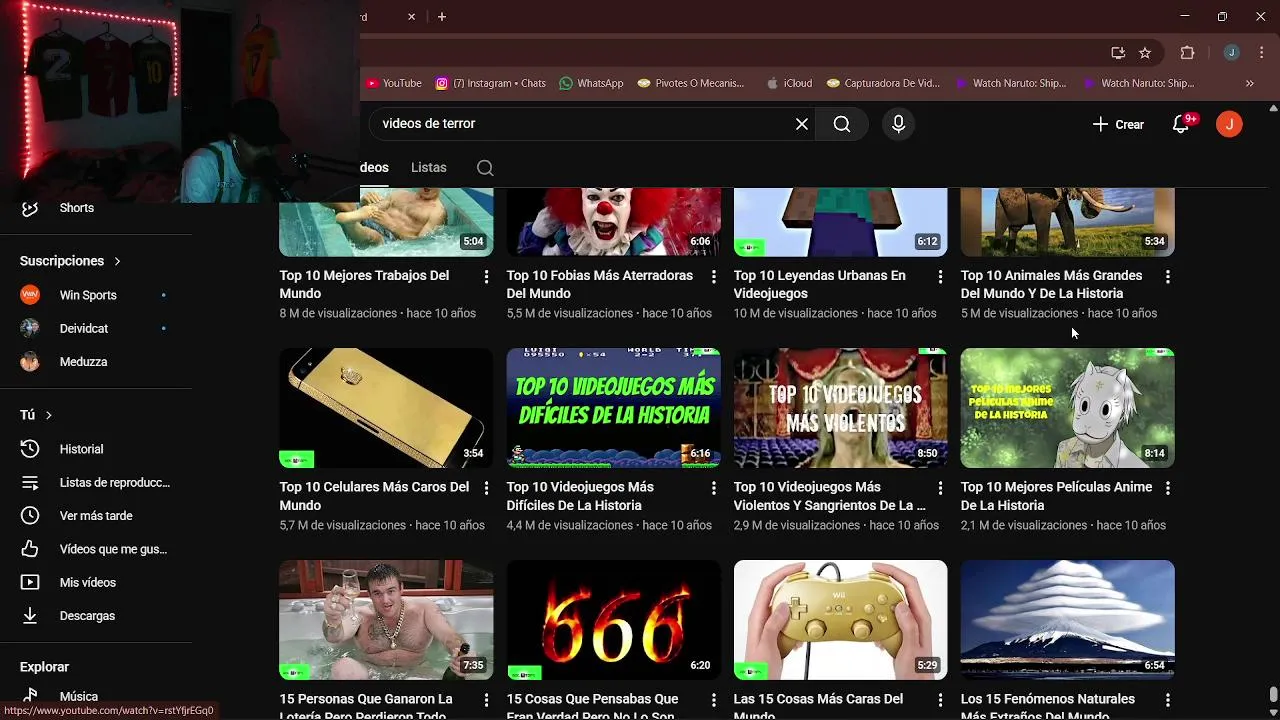Show more bookmarks chevron
1280x720 pixels.
(1250, 83)
